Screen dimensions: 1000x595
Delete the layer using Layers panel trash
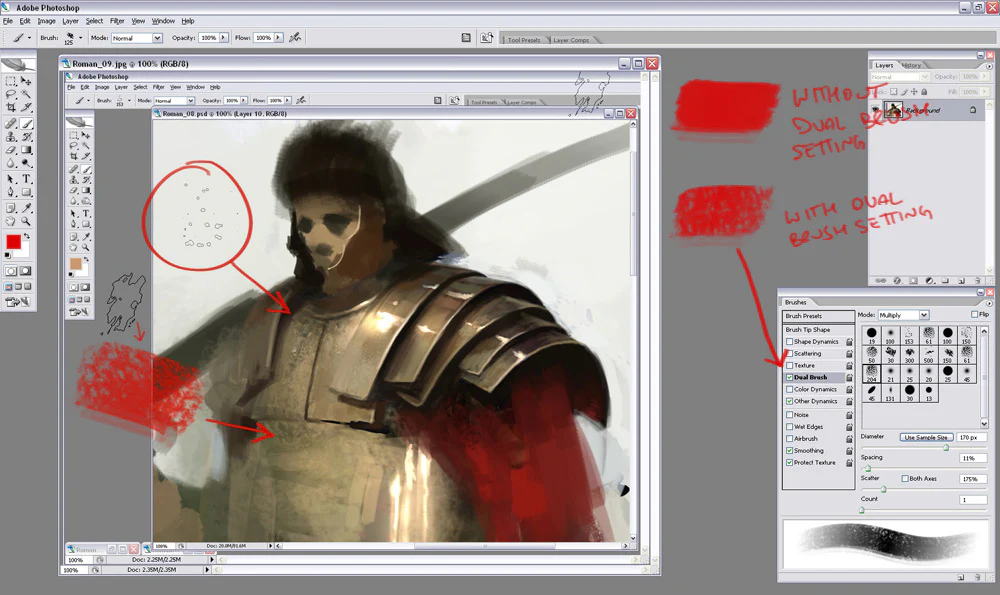coord(978,281)
